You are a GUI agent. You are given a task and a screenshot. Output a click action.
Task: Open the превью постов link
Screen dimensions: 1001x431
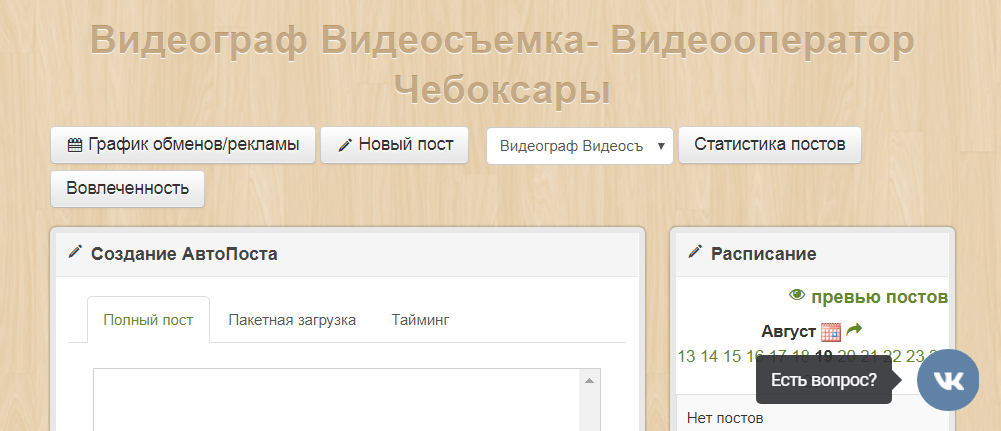(879, 297)
